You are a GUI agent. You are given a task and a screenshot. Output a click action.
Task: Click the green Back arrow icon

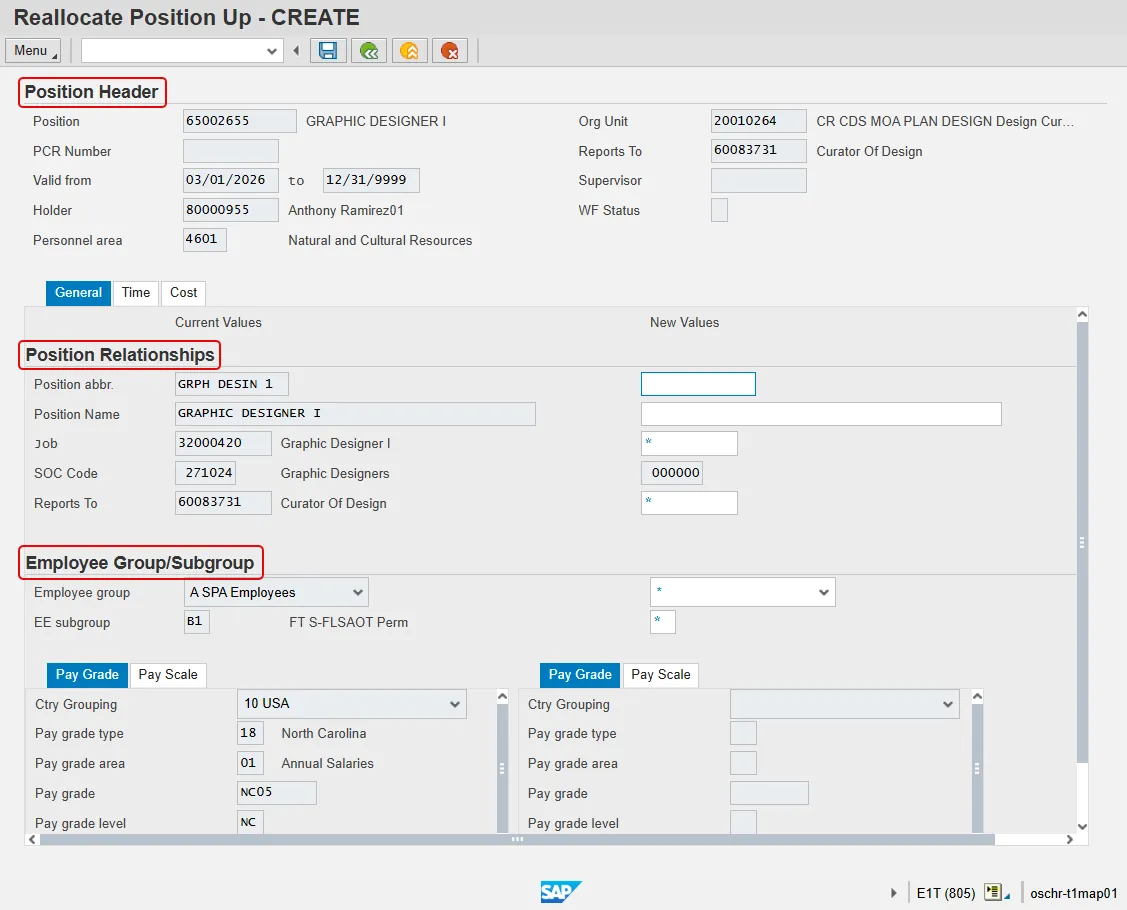369,51
